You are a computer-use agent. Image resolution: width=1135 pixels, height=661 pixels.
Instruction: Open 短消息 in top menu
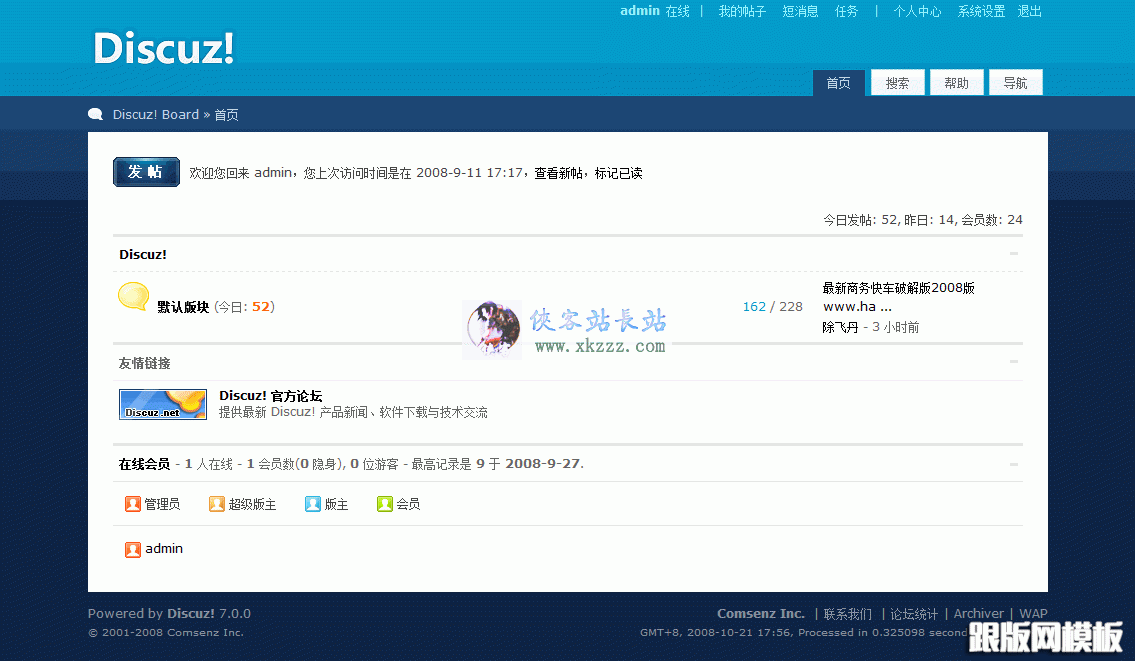click(801, 11)
